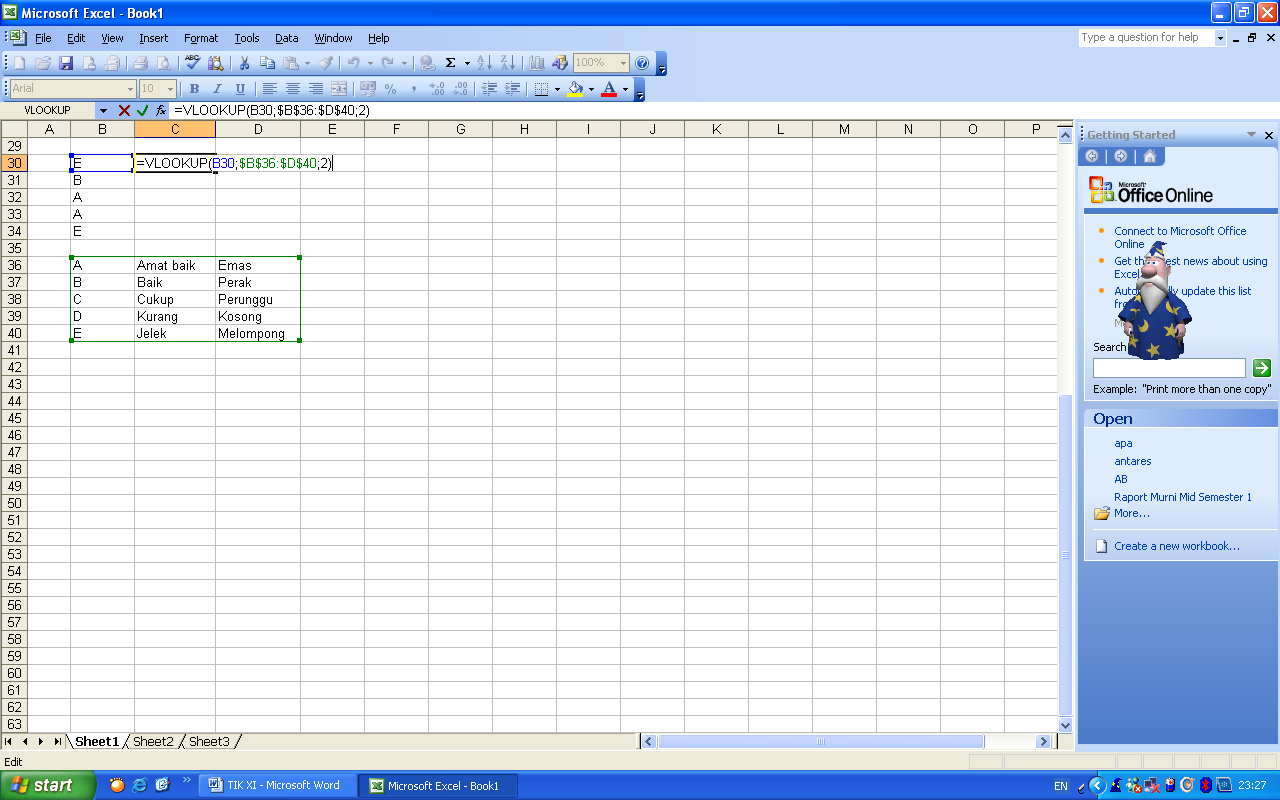1280x800 pixels.
Task: Open the recent file 'antares'
Action: [1133, 461]
